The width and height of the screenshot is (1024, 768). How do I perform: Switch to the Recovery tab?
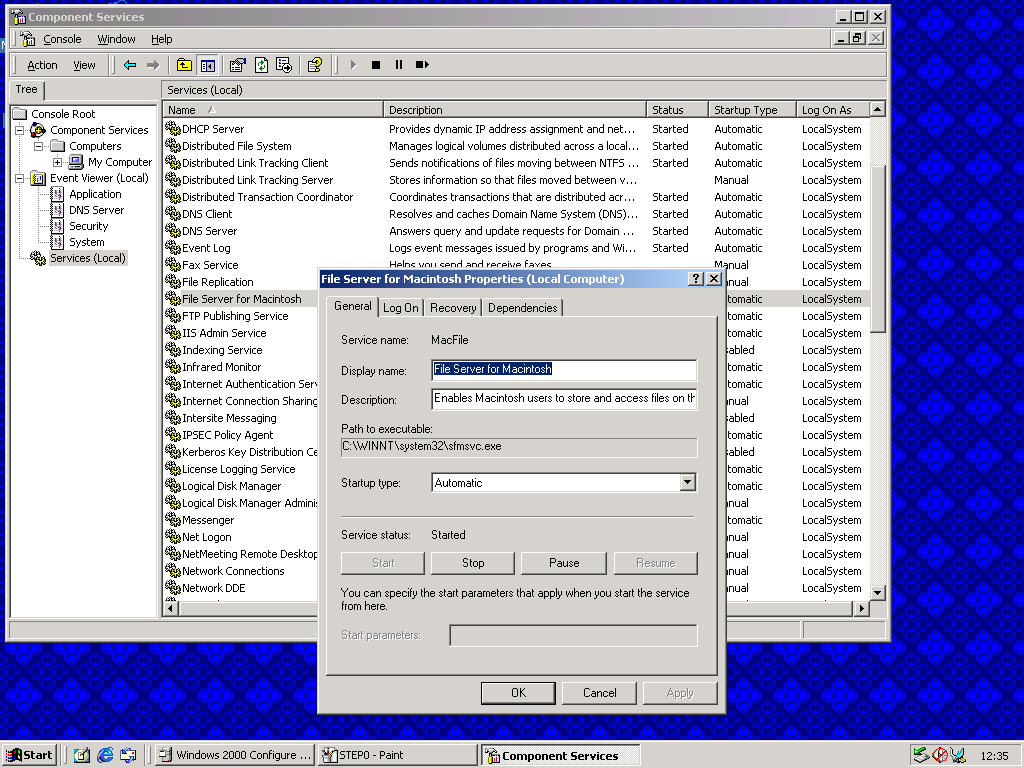point(453,308)
